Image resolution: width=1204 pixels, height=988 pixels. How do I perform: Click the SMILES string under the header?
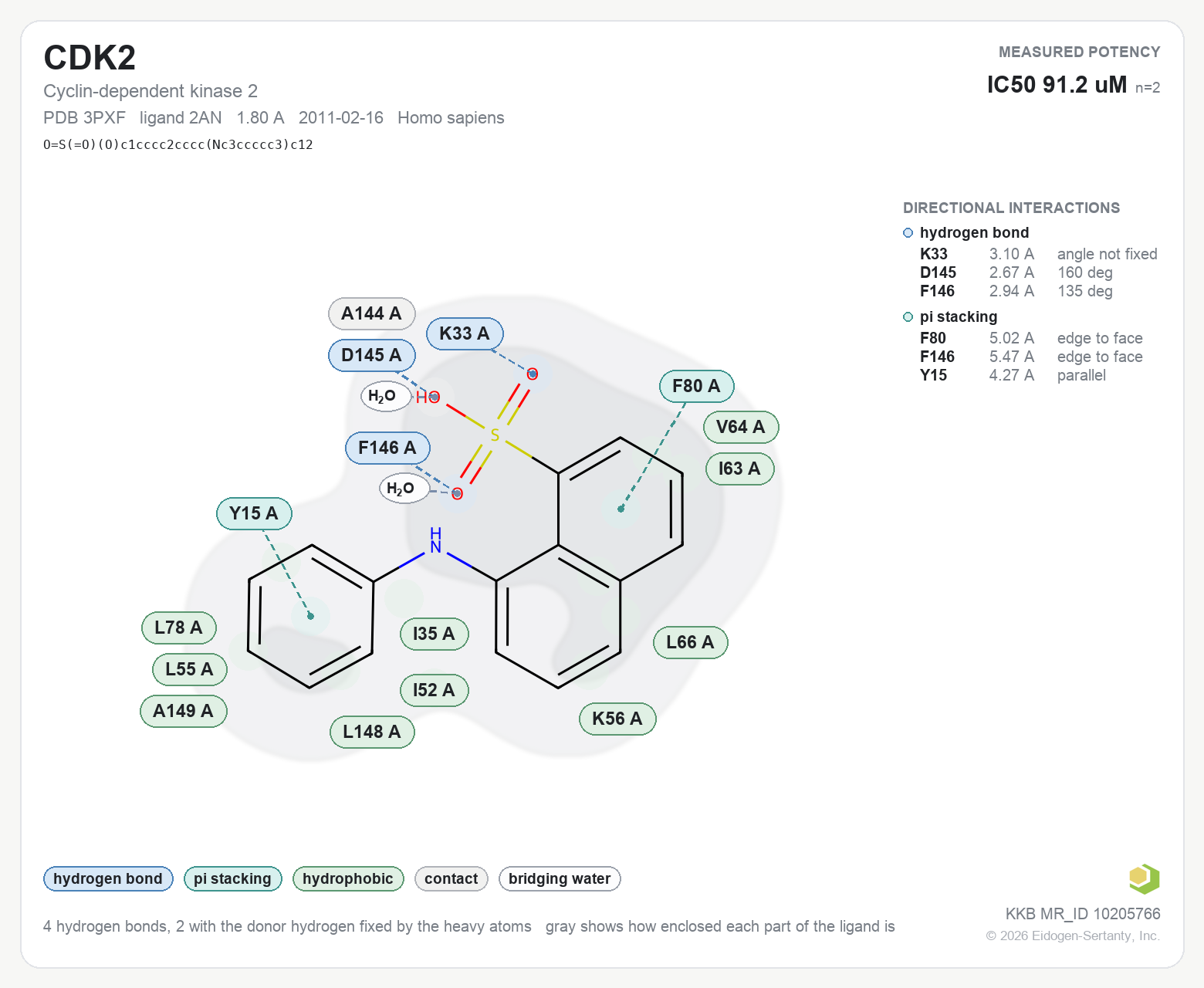pyautogui.click(x=178, y=144)
